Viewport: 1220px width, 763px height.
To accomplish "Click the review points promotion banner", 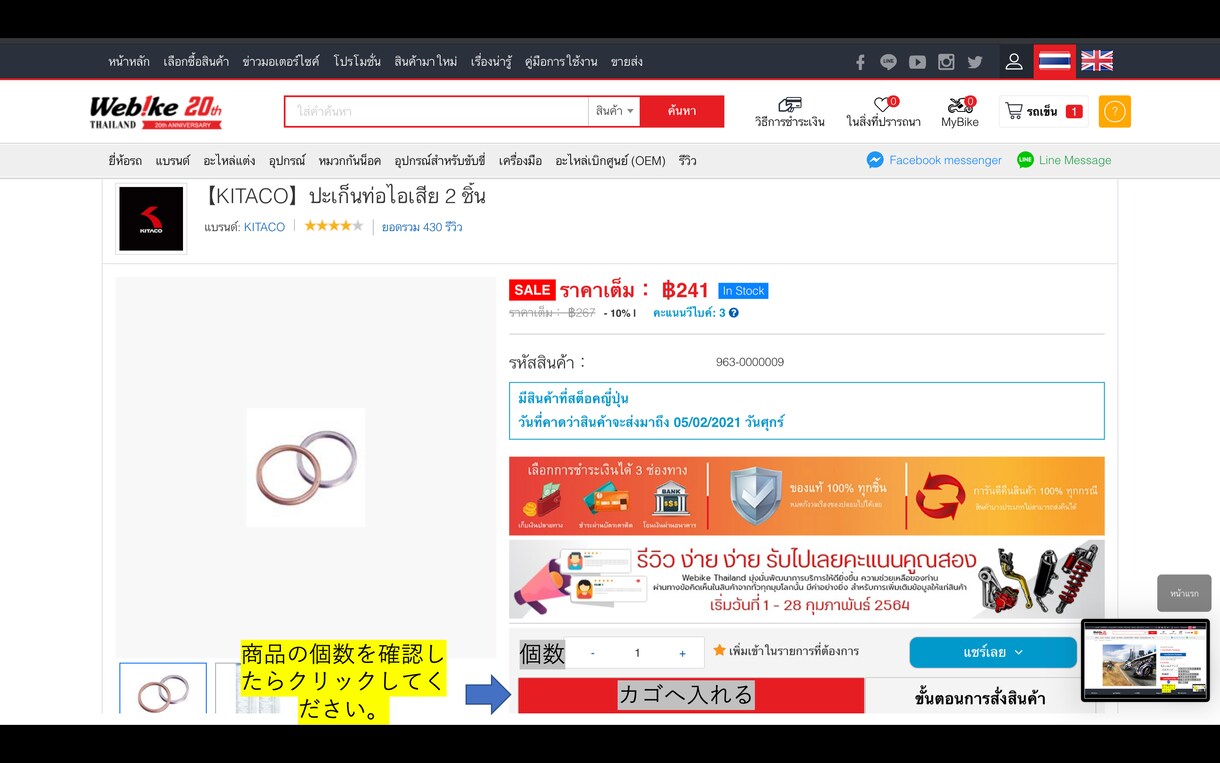I will point(807,579).
